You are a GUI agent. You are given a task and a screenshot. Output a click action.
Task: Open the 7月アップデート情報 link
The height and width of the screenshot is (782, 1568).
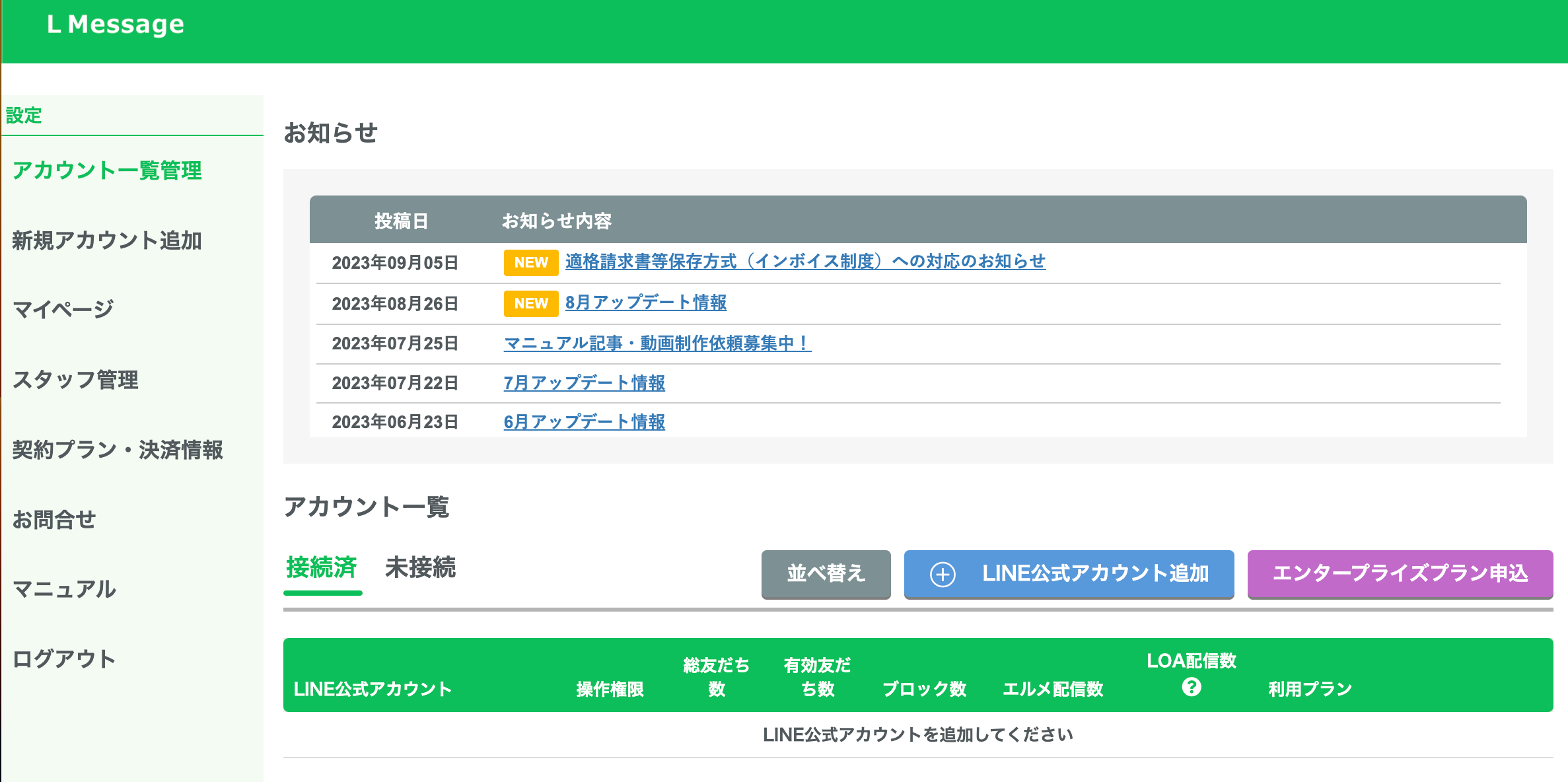(x=584, y=383)
